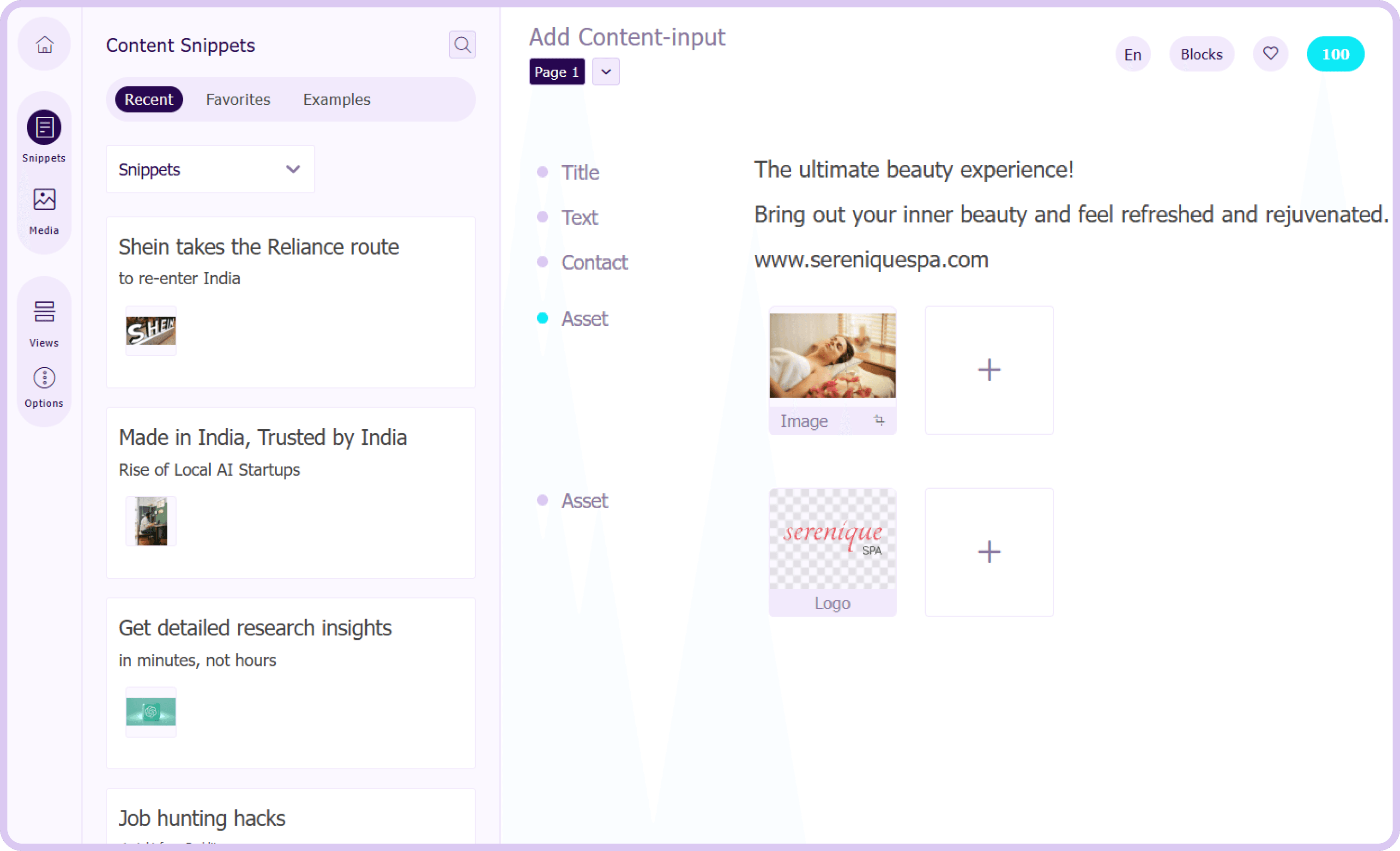Click the 100 score badge
The height and width of the screenshot is (851, 1400).
(1335, 54)
